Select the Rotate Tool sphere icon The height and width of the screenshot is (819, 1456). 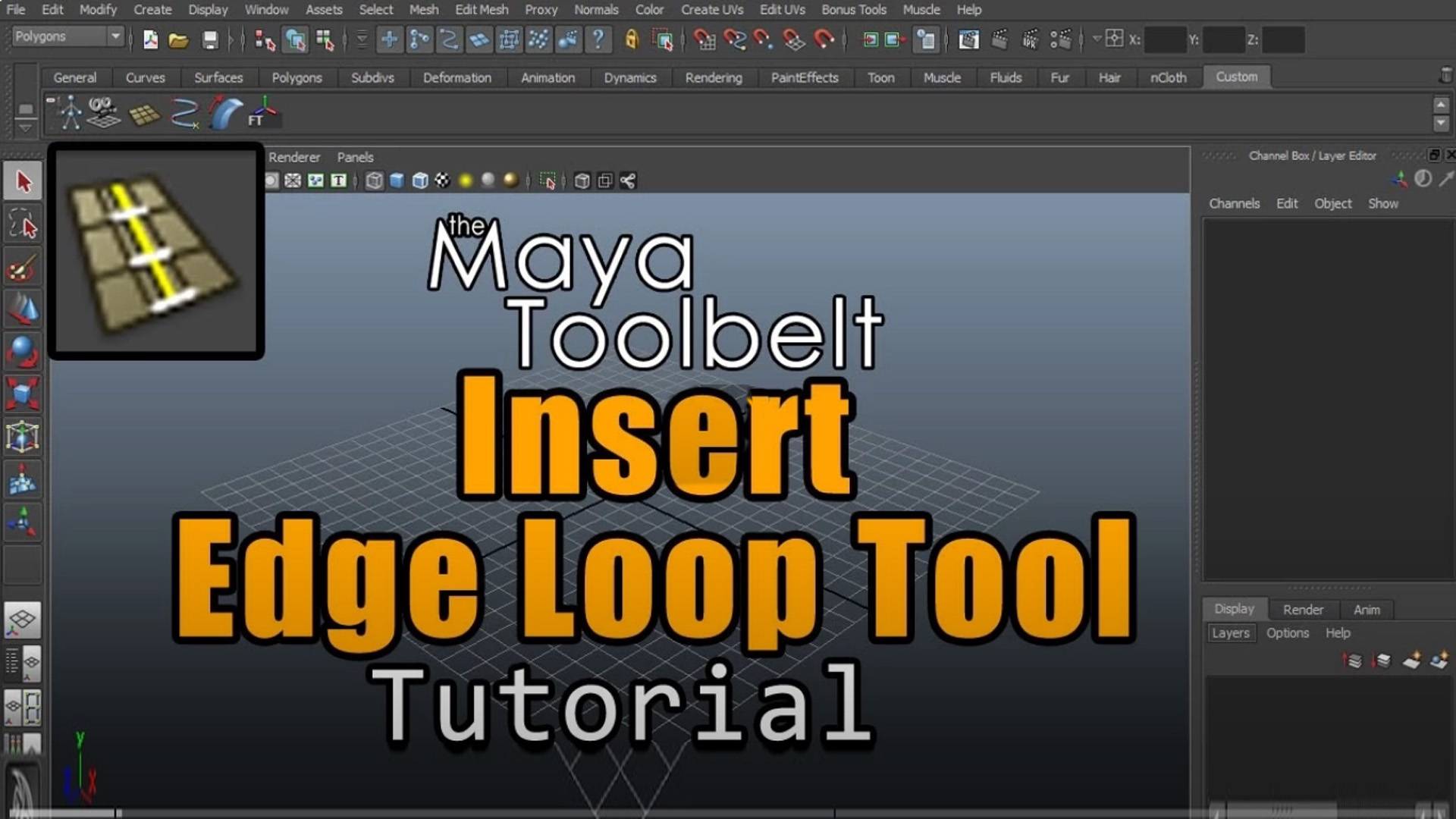click(23, 352)
